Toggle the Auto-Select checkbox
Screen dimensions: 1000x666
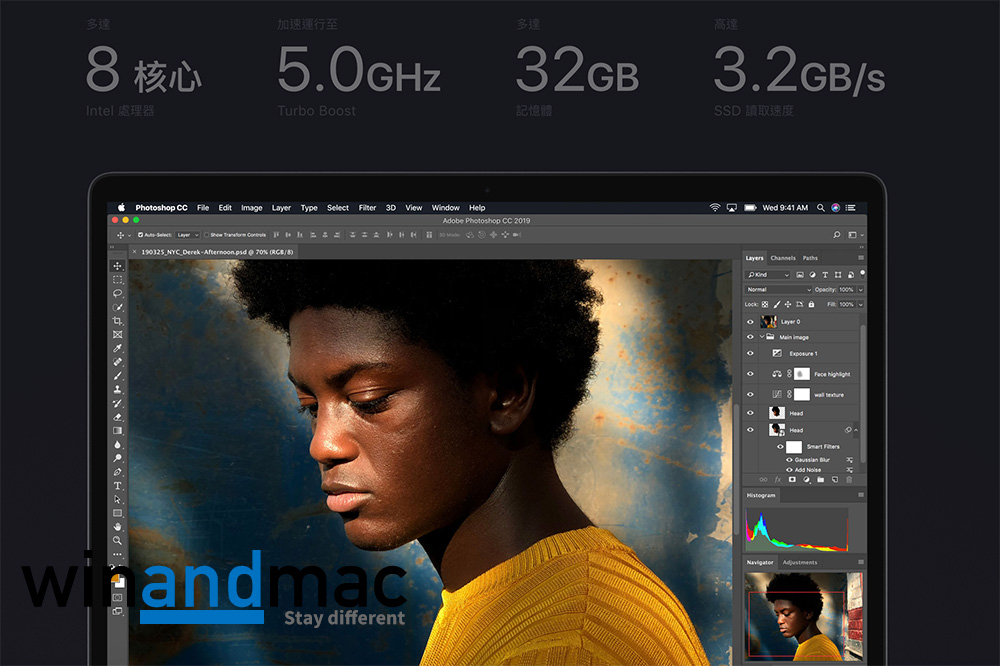tap(141, 235)
